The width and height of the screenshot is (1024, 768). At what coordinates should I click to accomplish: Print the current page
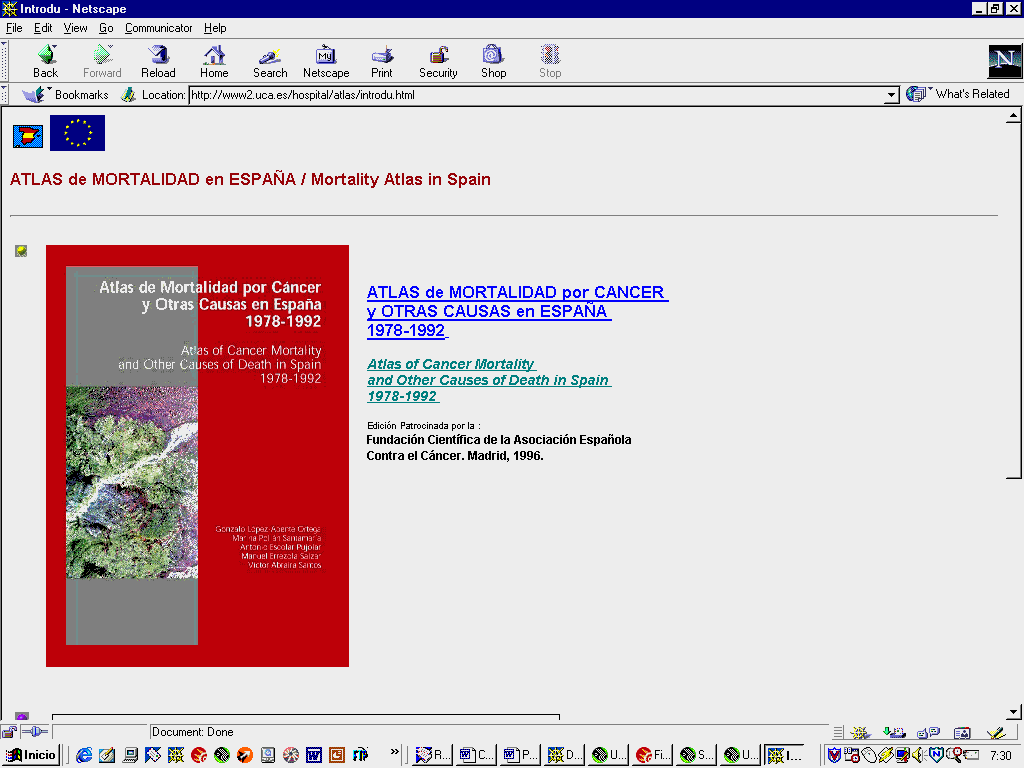tap(382, 61)
